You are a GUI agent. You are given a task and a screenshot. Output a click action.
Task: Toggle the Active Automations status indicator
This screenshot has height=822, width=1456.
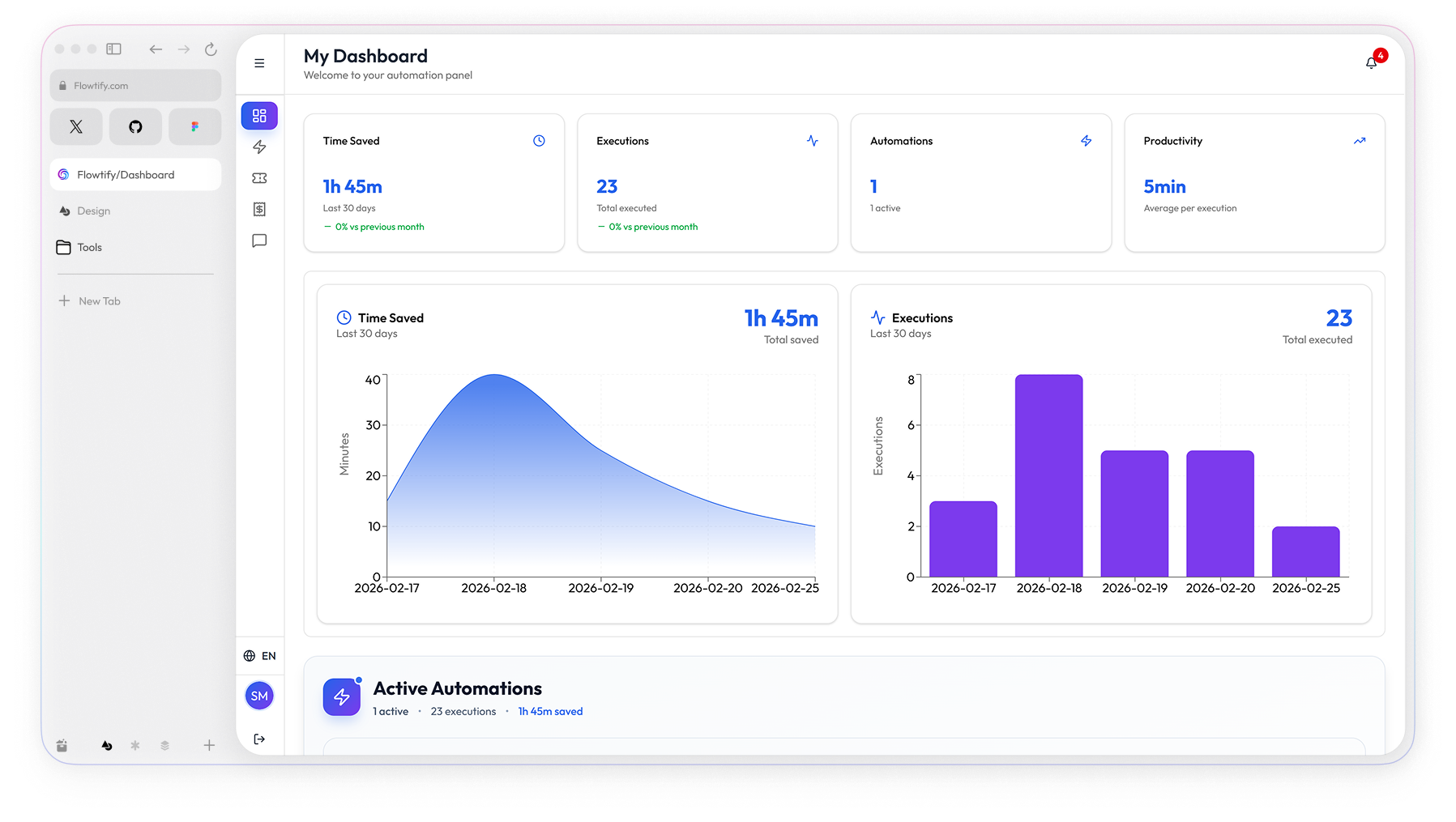click(357, 681)
